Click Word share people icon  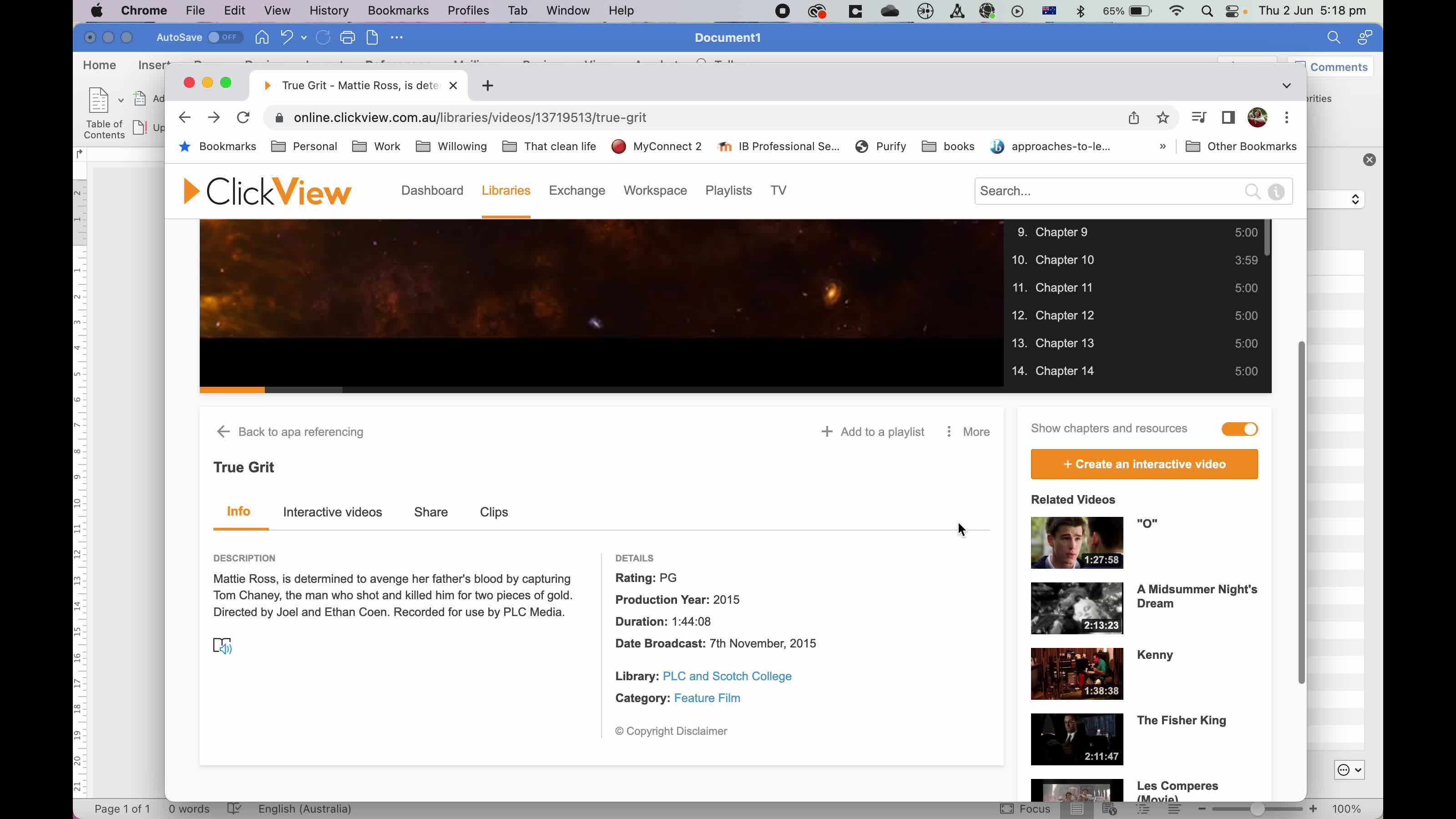pos(1365,37)
